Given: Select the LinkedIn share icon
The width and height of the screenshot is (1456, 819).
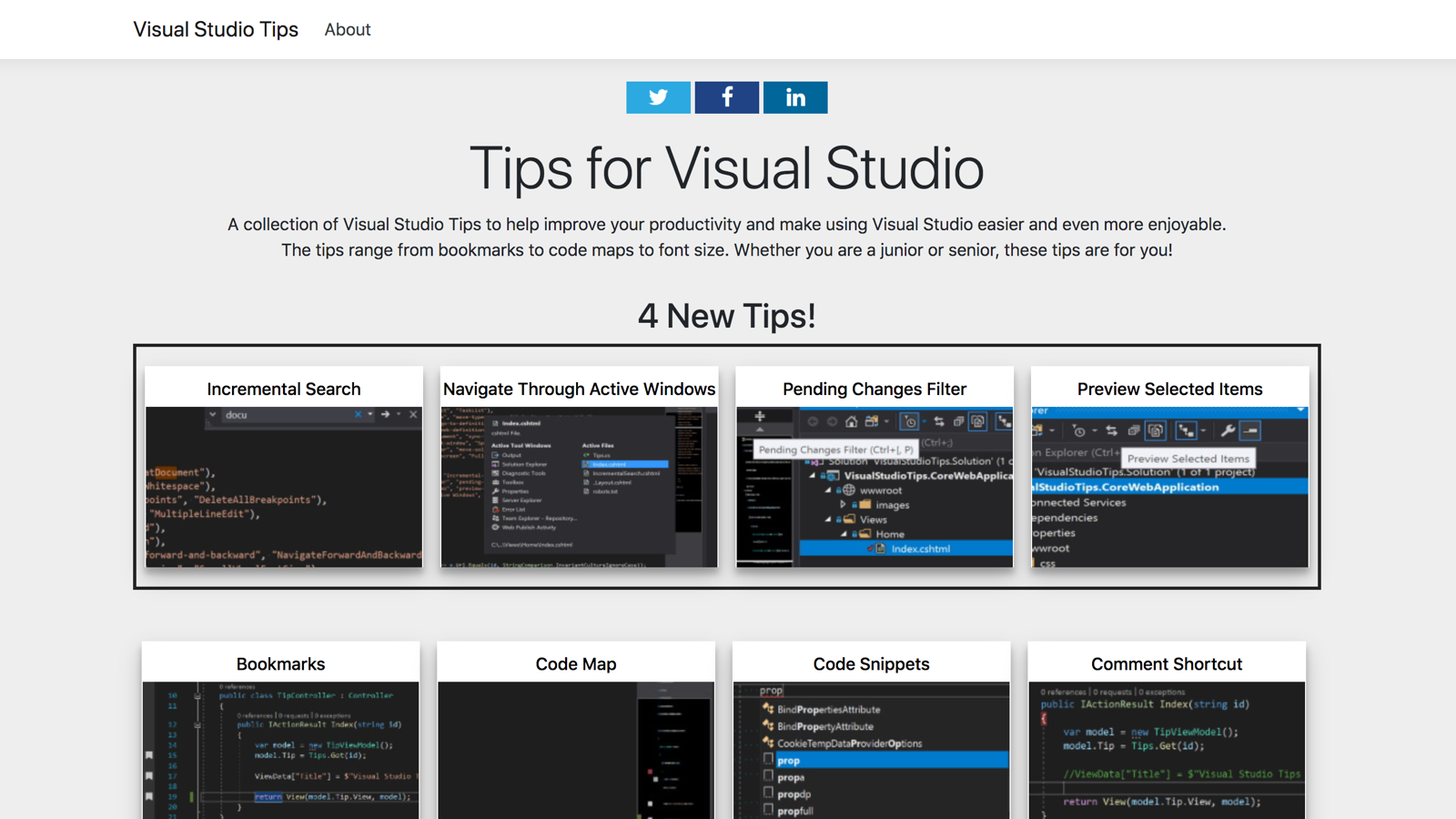Looking at the screenshot, I should click(794, 97).
